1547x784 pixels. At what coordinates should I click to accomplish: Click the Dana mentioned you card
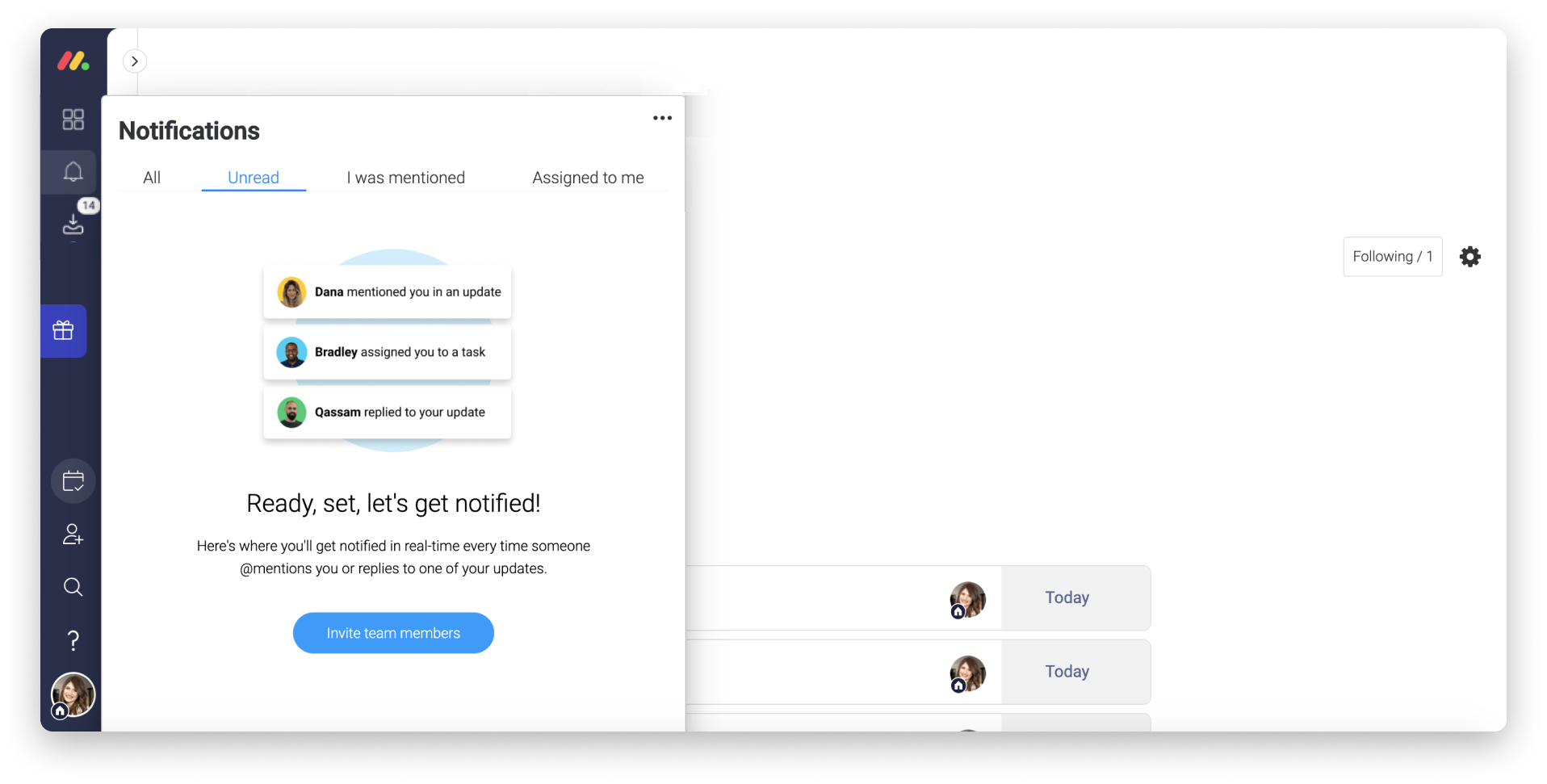point(388,292)
